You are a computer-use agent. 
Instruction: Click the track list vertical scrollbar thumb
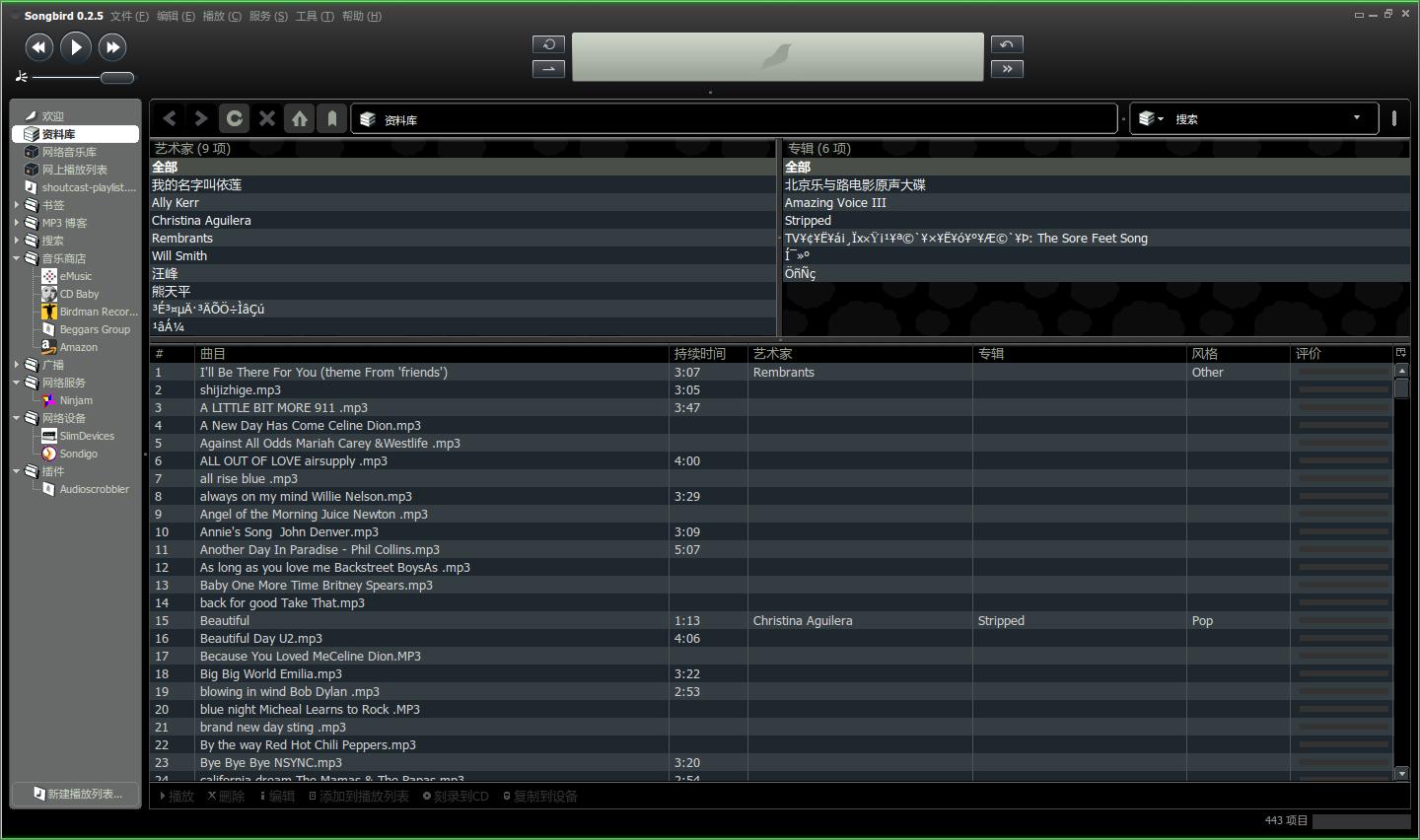[x=1402, y=387]
